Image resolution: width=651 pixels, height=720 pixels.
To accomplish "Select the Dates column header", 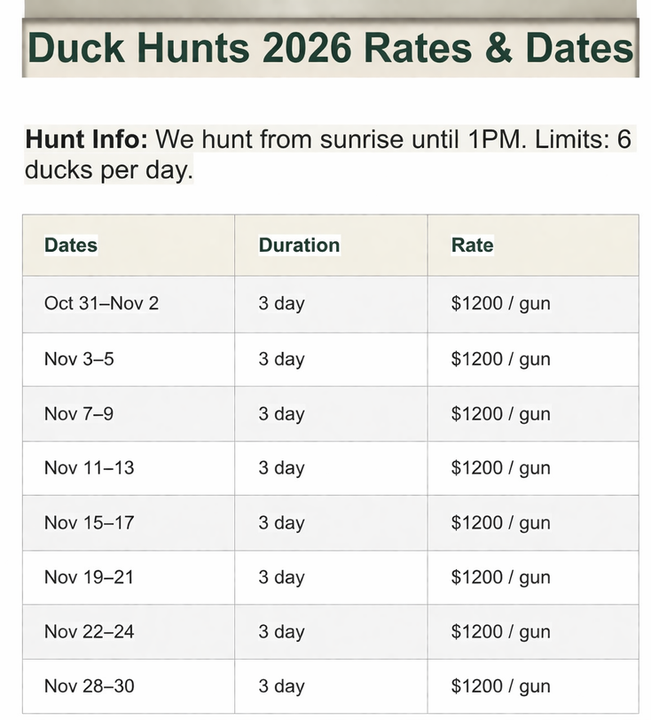I will click(71, 245).
